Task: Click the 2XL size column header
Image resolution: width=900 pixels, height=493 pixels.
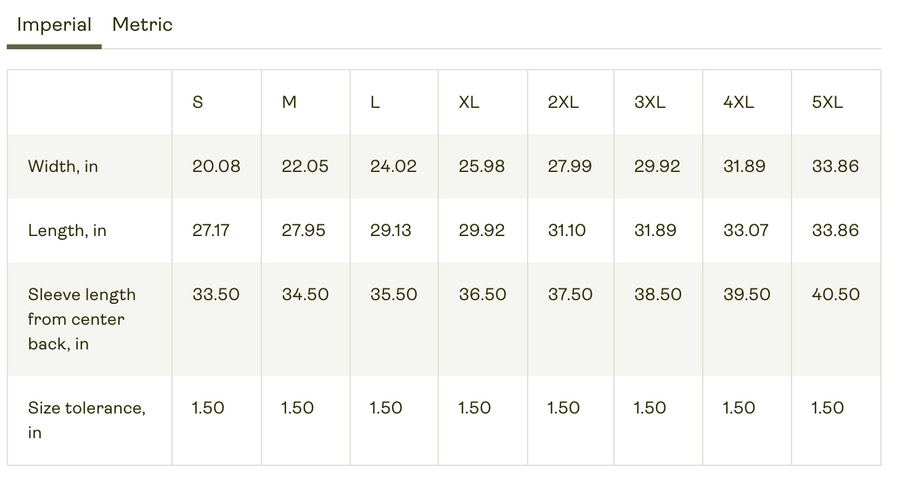Action: click(x=563, y=102)
